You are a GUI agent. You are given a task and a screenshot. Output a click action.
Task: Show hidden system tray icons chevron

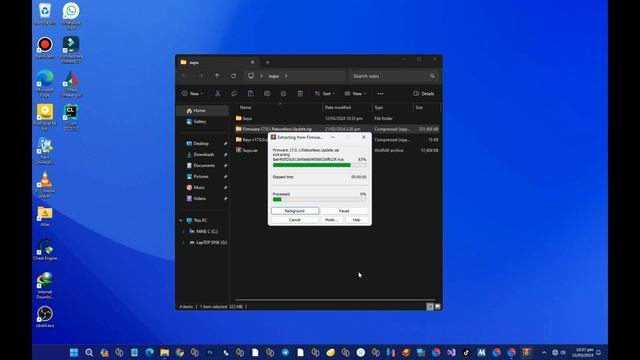tap(544, 352)
